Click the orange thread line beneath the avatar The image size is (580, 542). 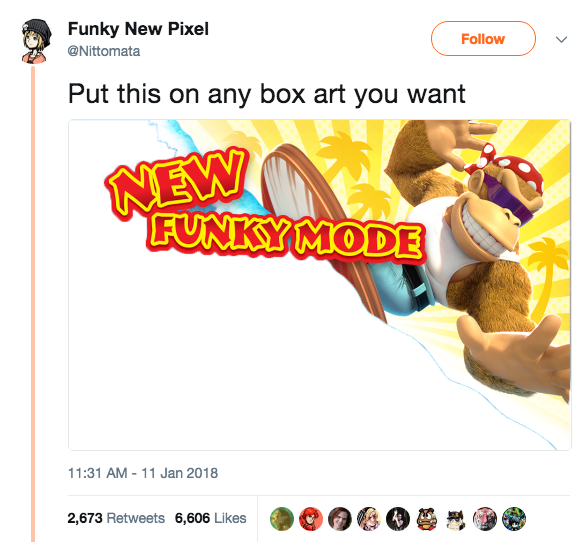(x=33, y=303)
